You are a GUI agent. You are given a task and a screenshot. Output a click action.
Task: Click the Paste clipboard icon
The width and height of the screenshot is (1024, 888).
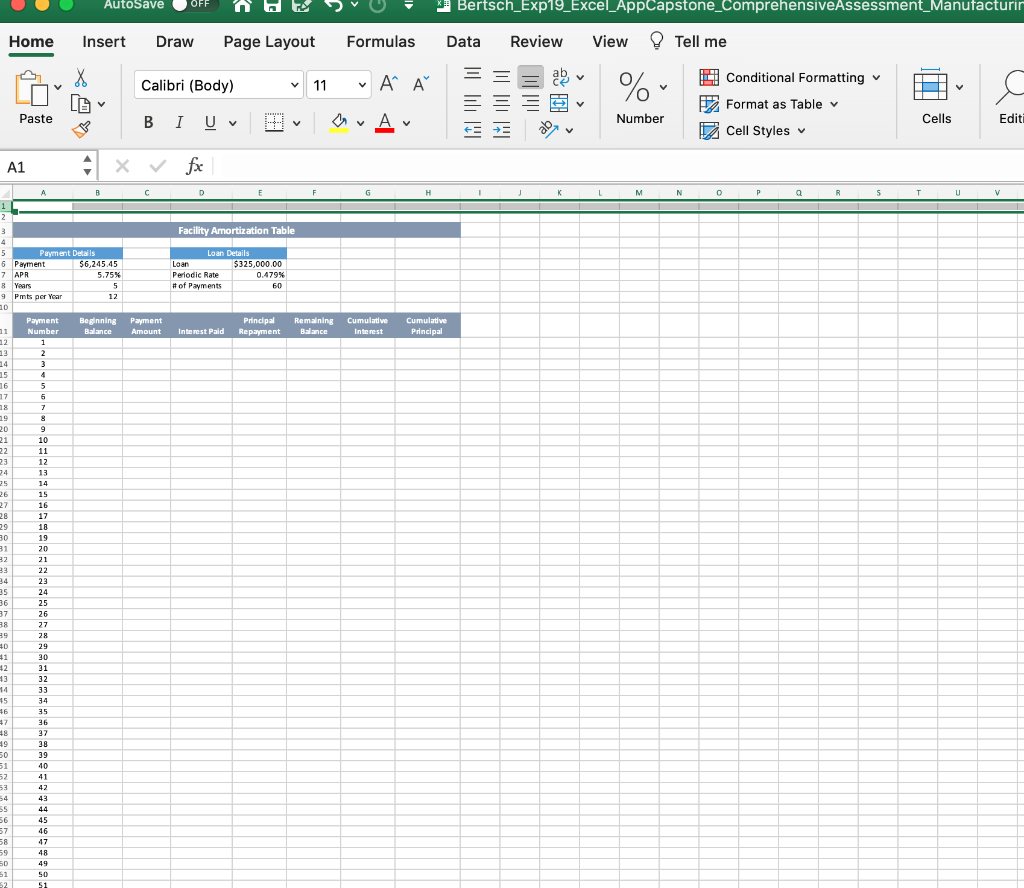(x=31, y=88)
